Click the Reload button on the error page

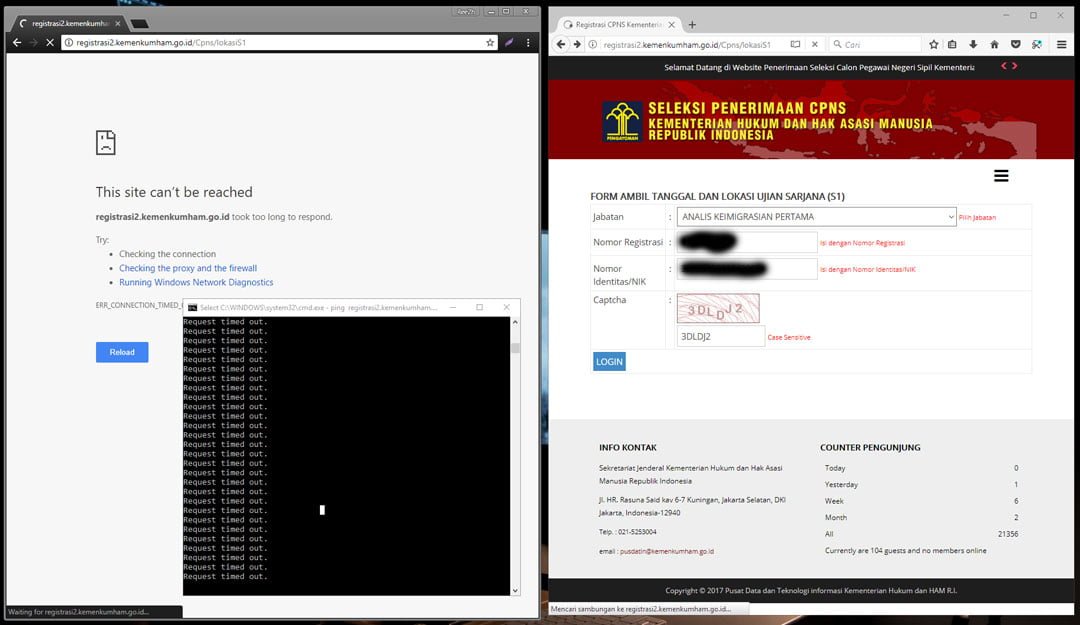point(122,352)
